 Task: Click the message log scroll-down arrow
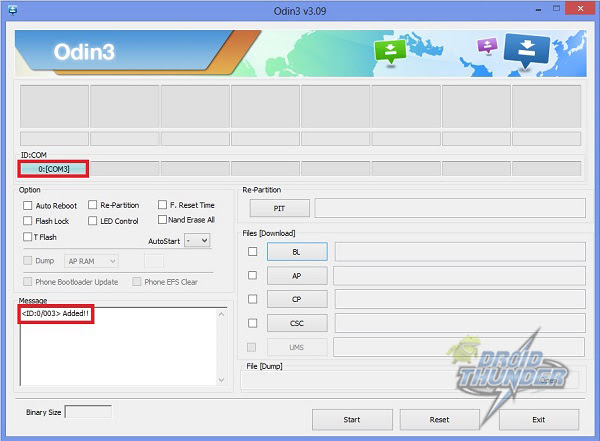click(x=221, y=380)
